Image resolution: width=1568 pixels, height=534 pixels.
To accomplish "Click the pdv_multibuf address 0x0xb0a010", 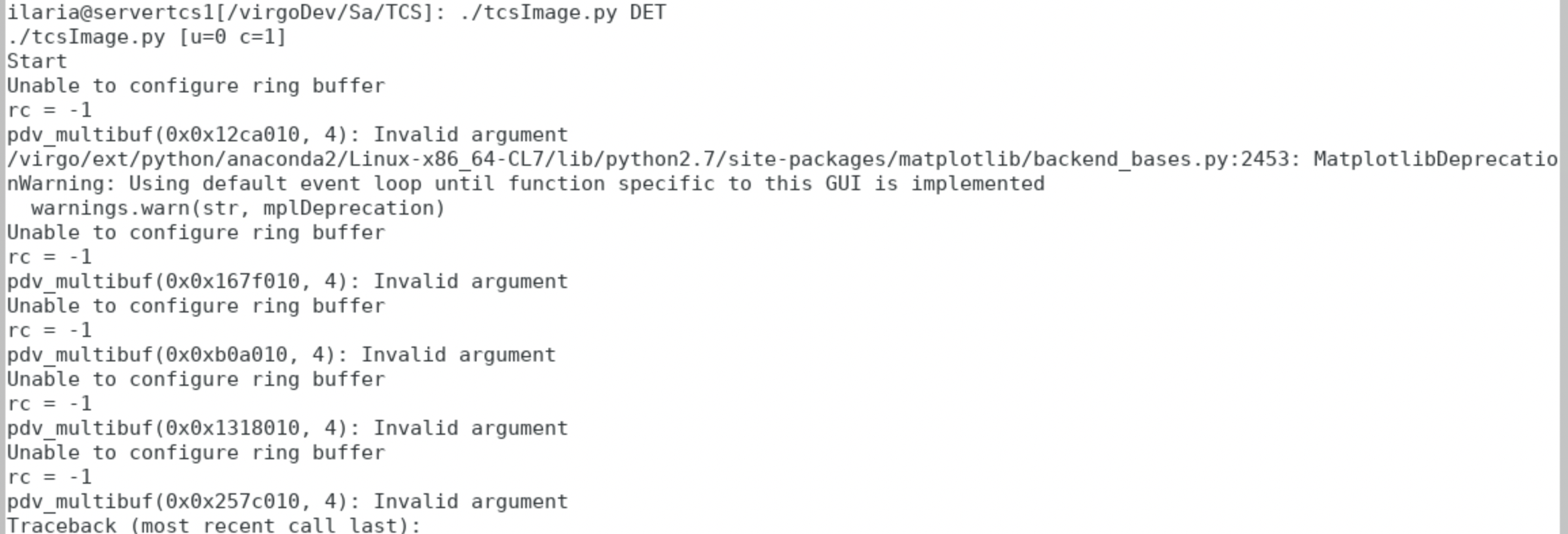I will (x=226, y=355).
